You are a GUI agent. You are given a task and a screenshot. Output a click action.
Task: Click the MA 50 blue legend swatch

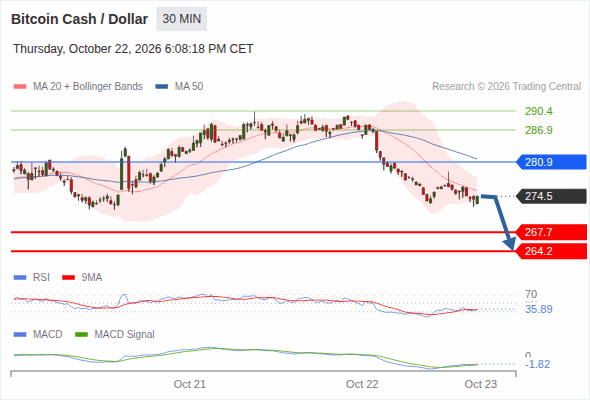pos(162,87)
